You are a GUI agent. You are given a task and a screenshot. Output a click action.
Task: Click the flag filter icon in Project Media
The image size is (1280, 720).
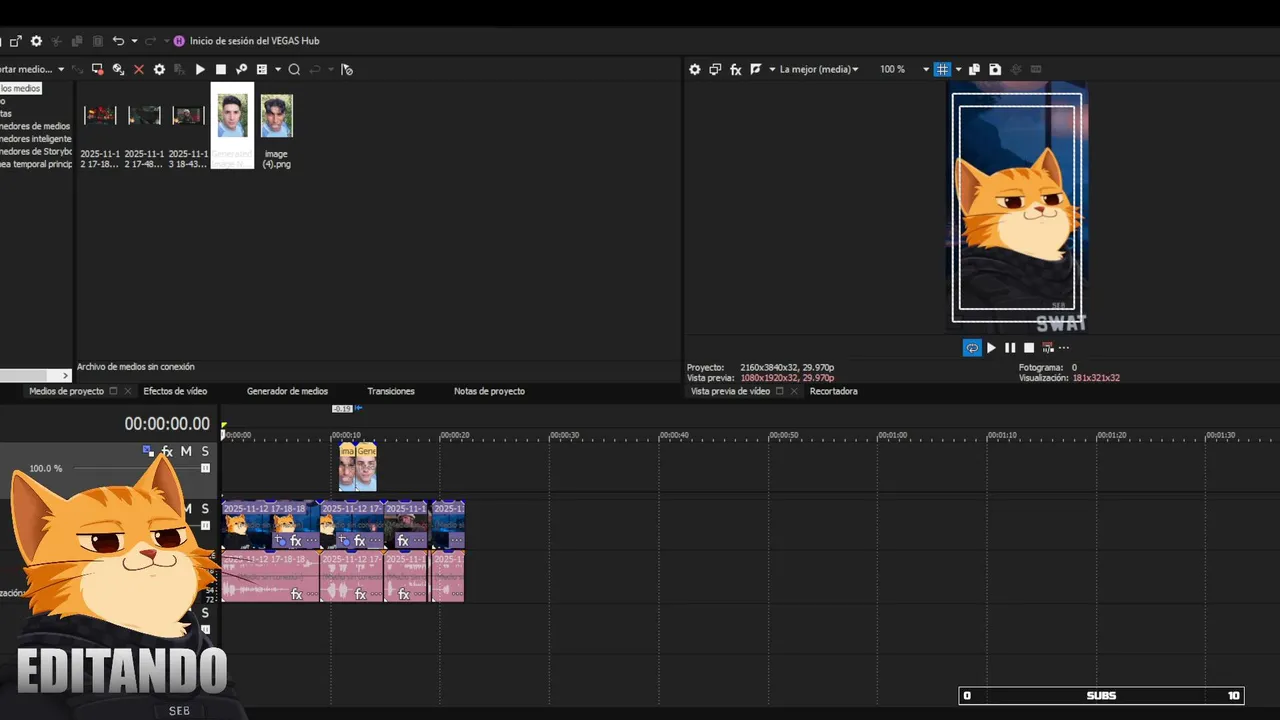[x=347, y=69]
